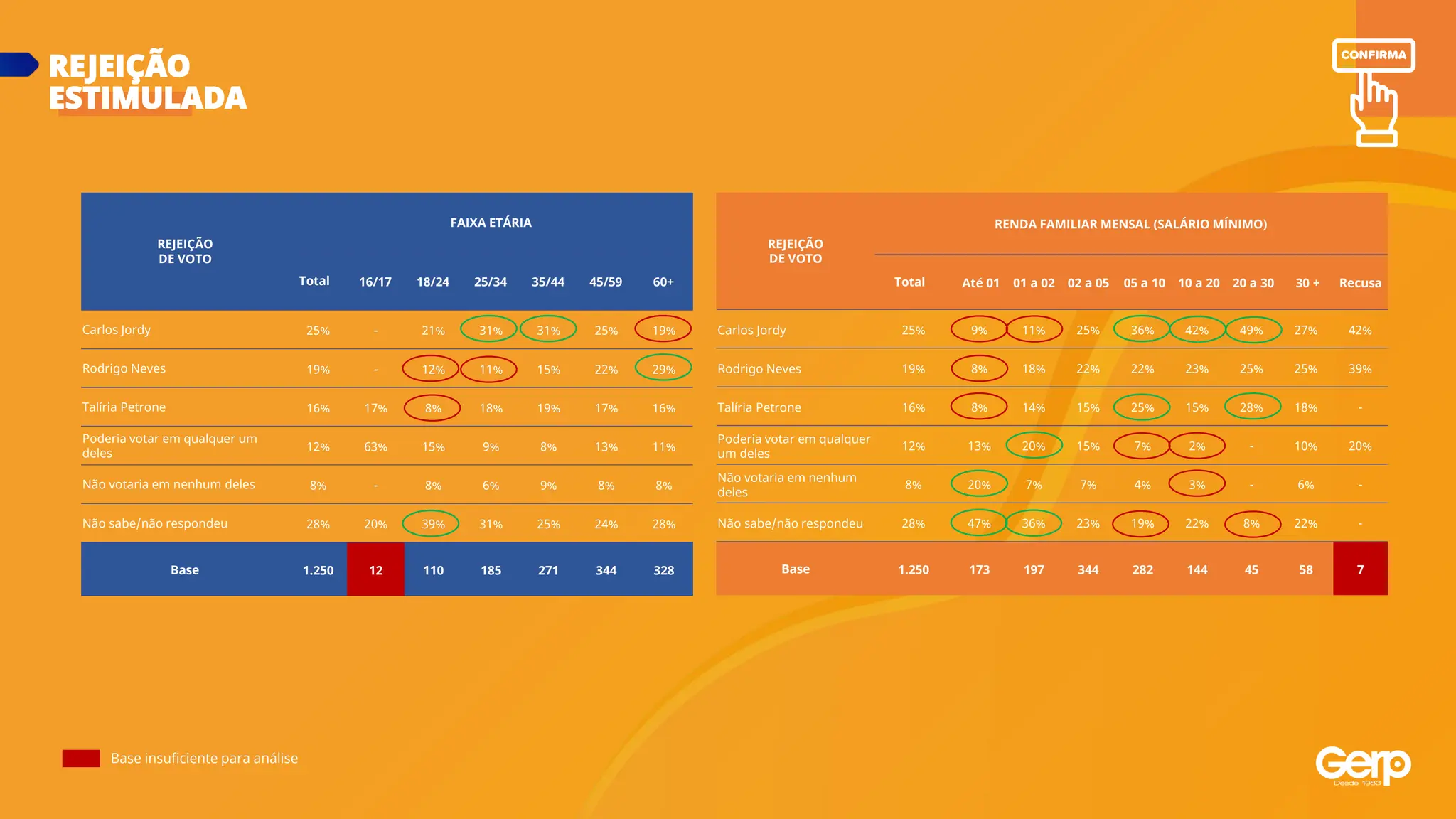Click the Base insuficiente para análise text
Viewport: 1456px width, 819px height.
(204, 759)
